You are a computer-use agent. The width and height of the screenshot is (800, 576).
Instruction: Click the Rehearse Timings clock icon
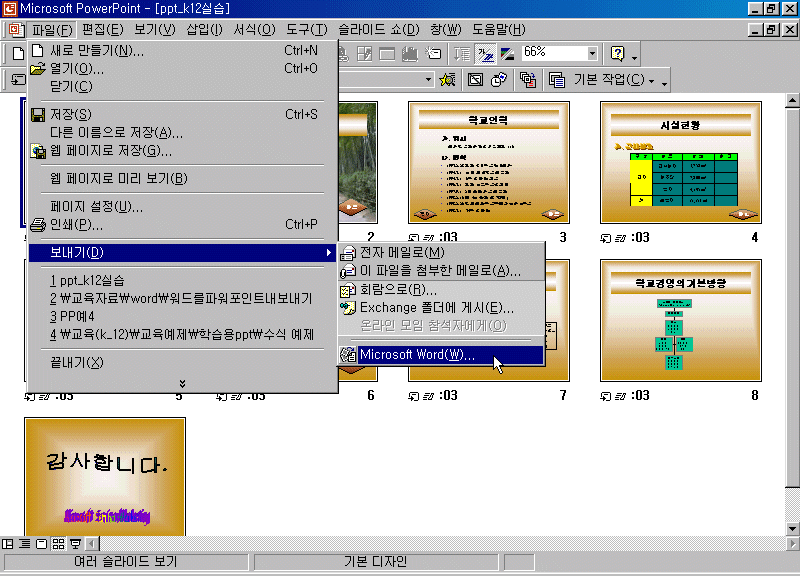pyautogui.click(x=498, y=80)
